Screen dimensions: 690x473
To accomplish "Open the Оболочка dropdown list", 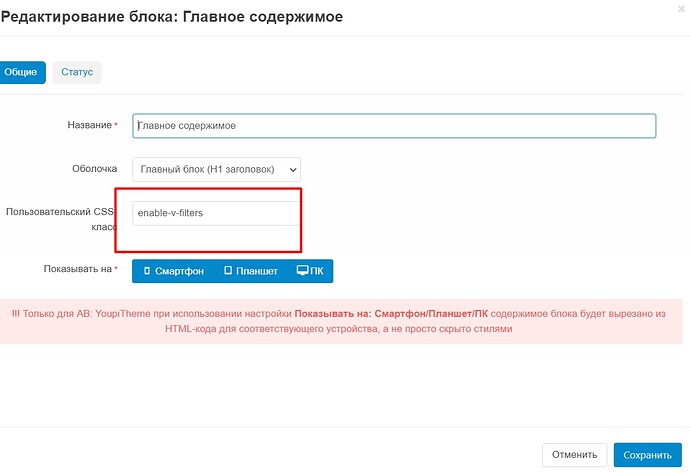I will [215, 170].
